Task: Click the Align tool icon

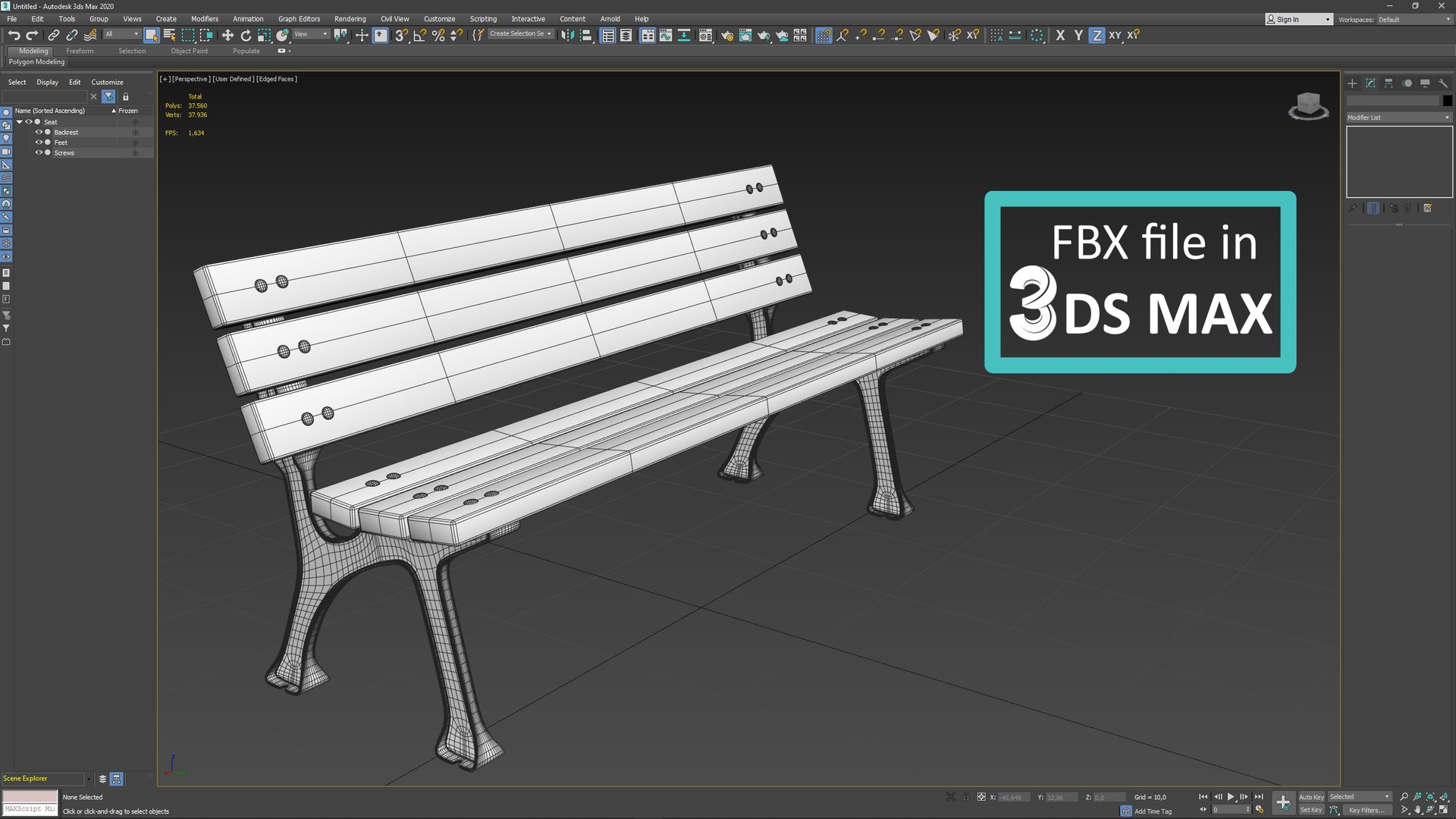Action: (585, 35)
